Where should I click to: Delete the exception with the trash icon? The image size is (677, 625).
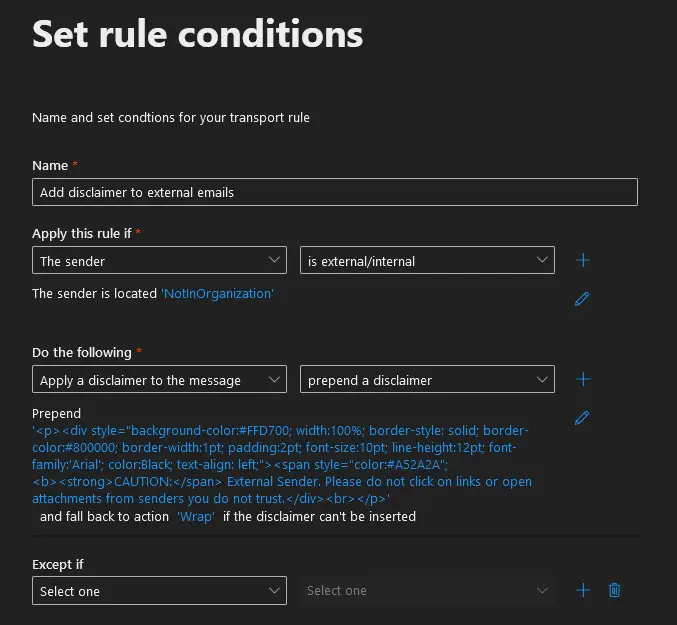[x=615, y=590]
